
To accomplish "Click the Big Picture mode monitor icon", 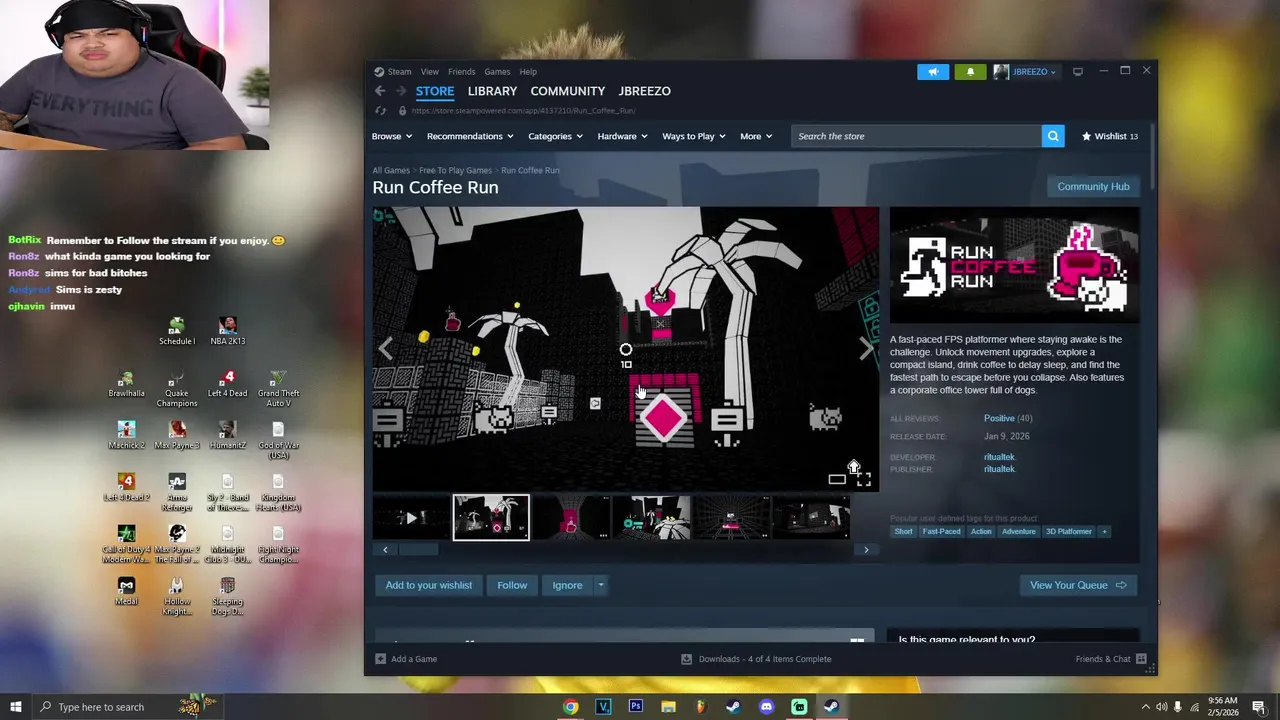I will point(1078,72).
